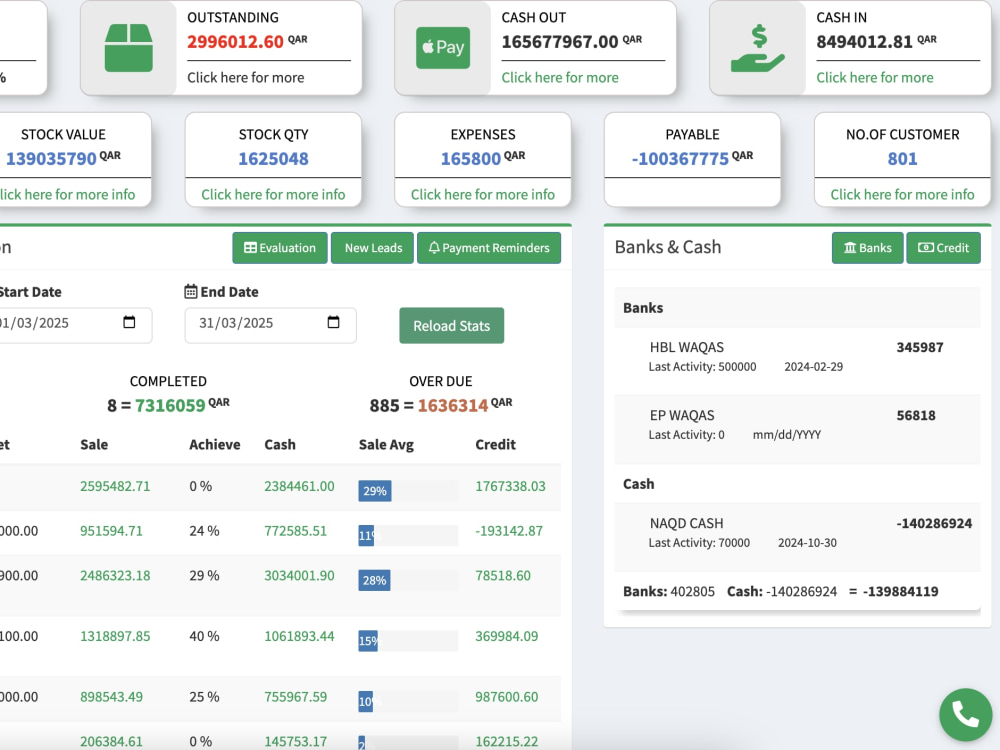Click sale value 2595482.71
The width and height of the screenshot is (1000, 750).
[115, 487]
